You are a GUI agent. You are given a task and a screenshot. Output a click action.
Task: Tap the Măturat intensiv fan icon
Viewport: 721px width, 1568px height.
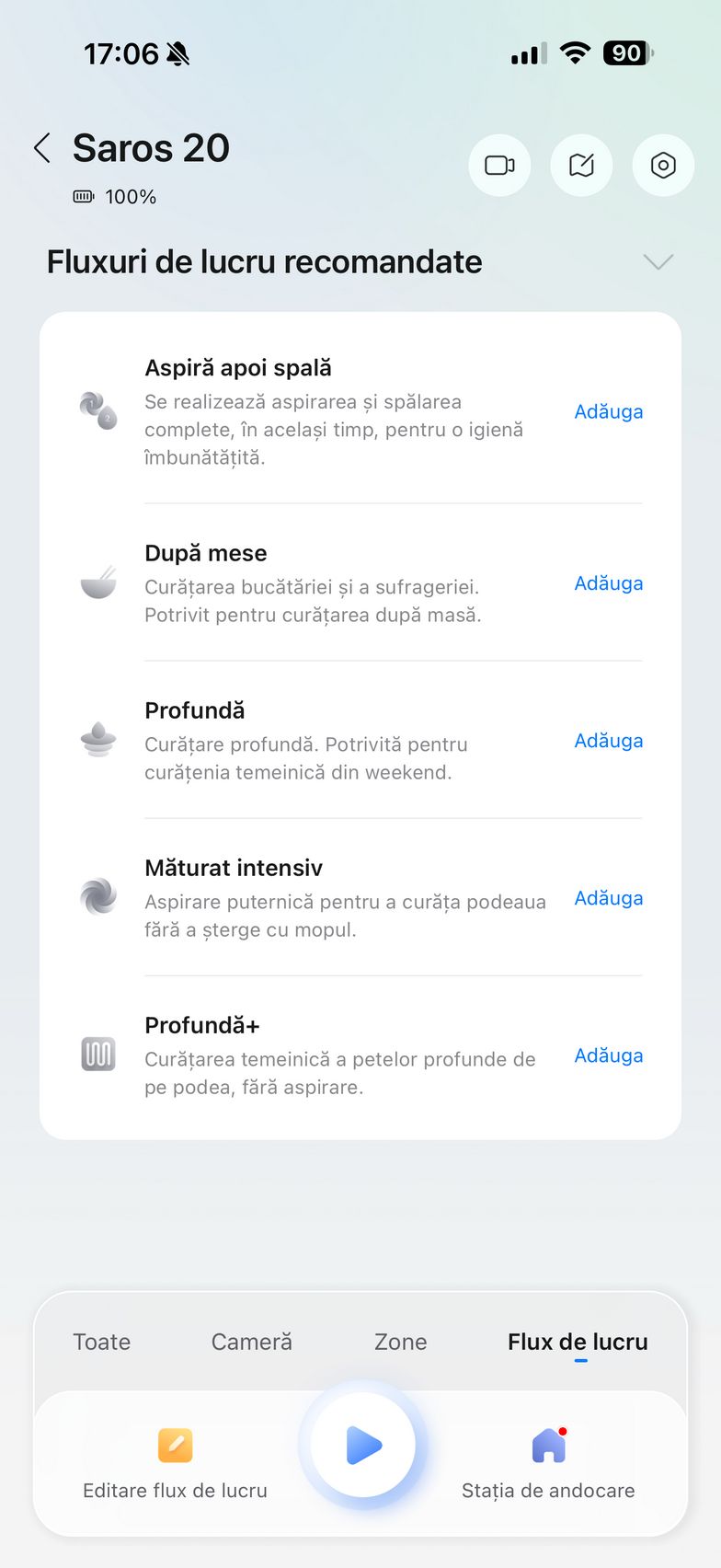coord(98,897)
